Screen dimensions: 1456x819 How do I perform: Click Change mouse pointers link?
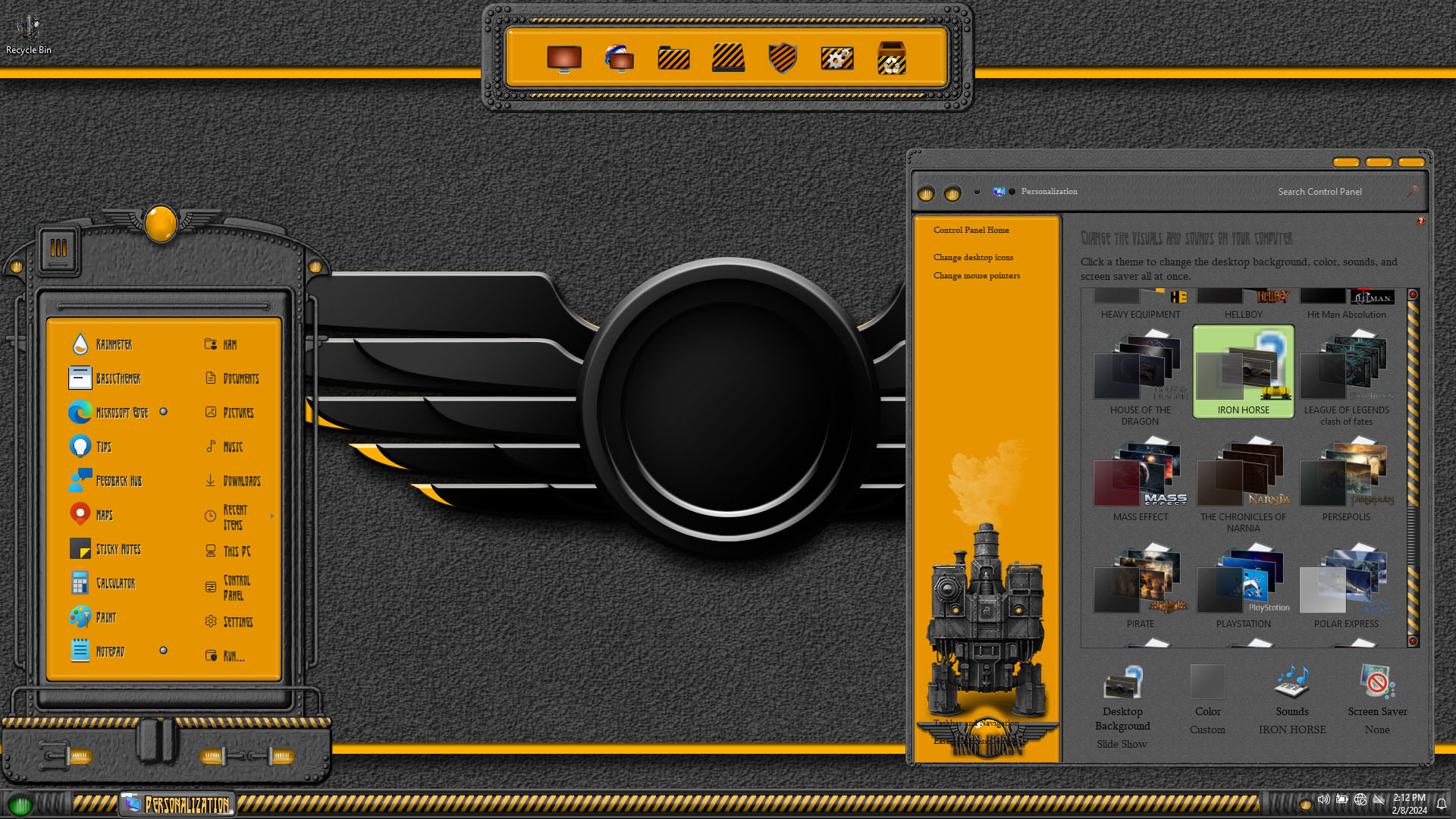click(976, 276)
